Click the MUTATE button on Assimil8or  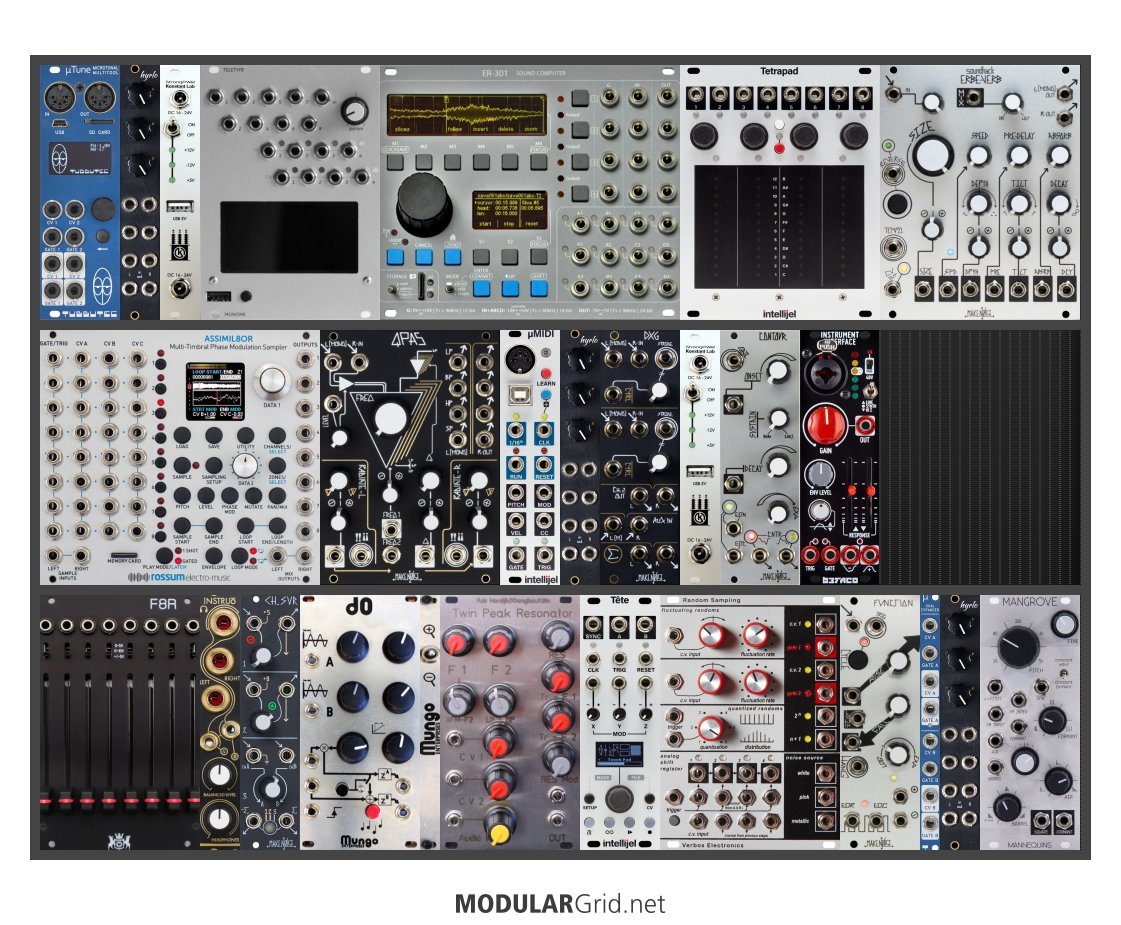[x=254, y=495]
